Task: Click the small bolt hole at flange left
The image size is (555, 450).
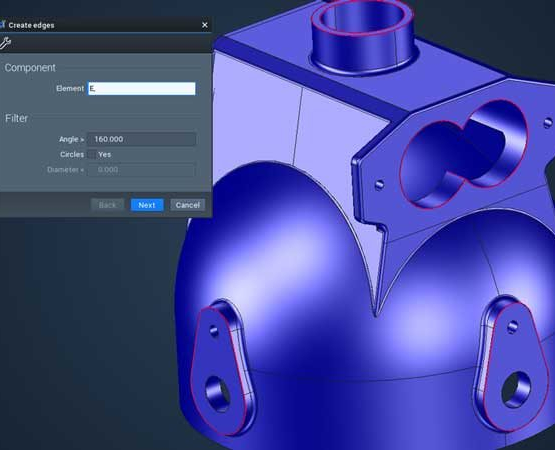Action: 379,184
